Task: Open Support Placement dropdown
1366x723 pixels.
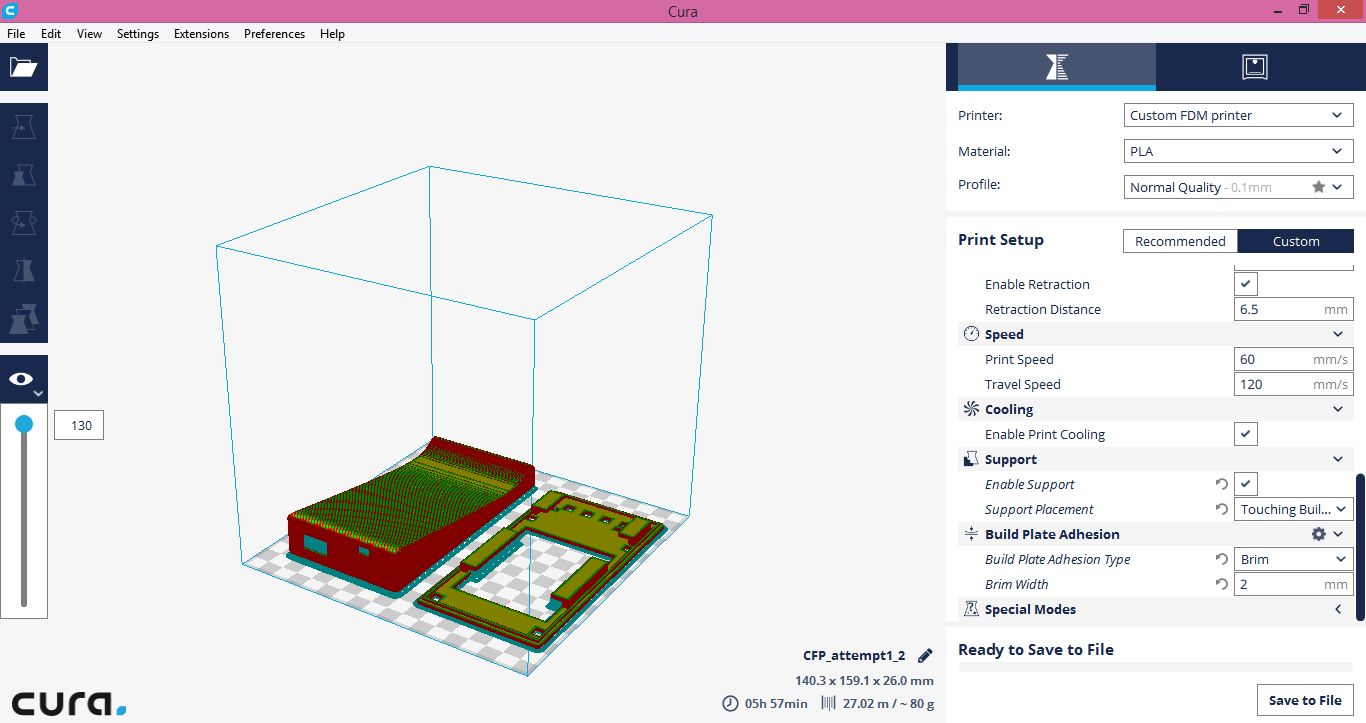Action: (1294, 509)
